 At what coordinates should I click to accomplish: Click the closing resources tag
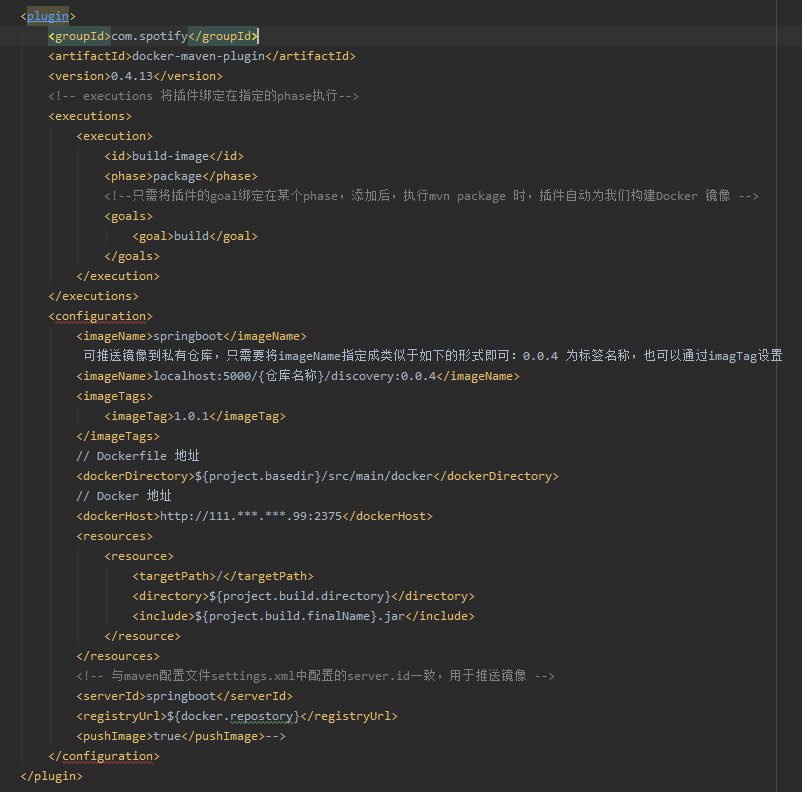point(118,656)
